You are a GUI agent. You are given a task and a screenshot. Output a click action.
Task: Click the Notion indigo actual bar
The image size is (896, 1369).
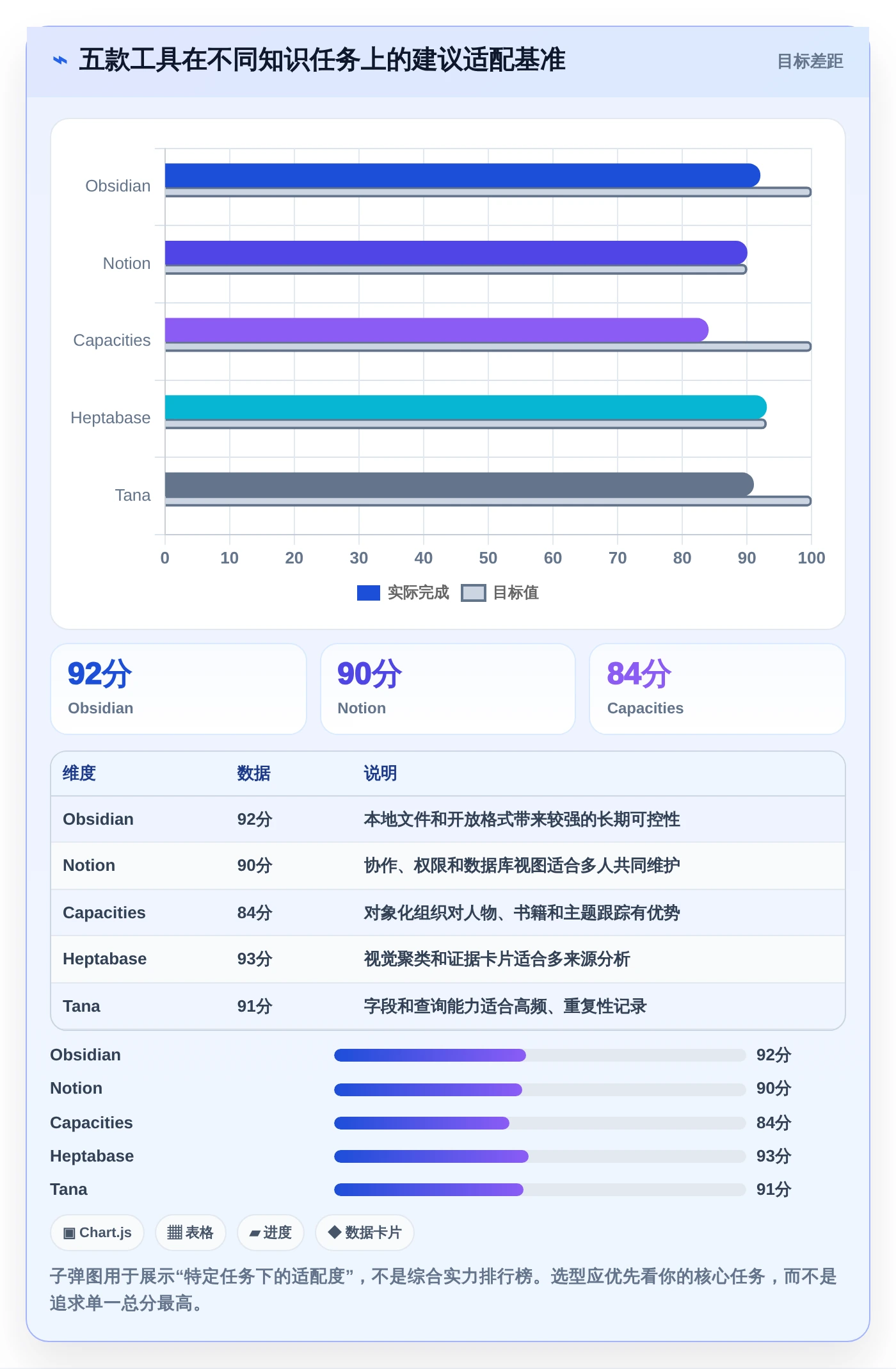click(456, 252)
